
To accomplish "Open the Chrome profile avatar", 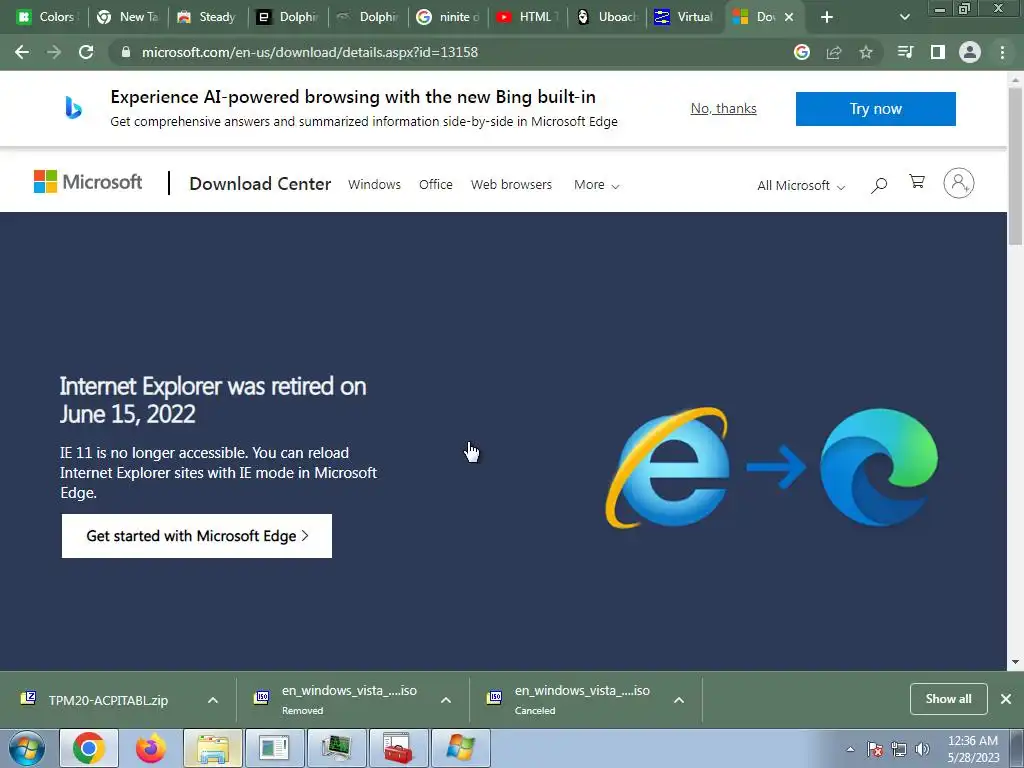I will 970,52.
